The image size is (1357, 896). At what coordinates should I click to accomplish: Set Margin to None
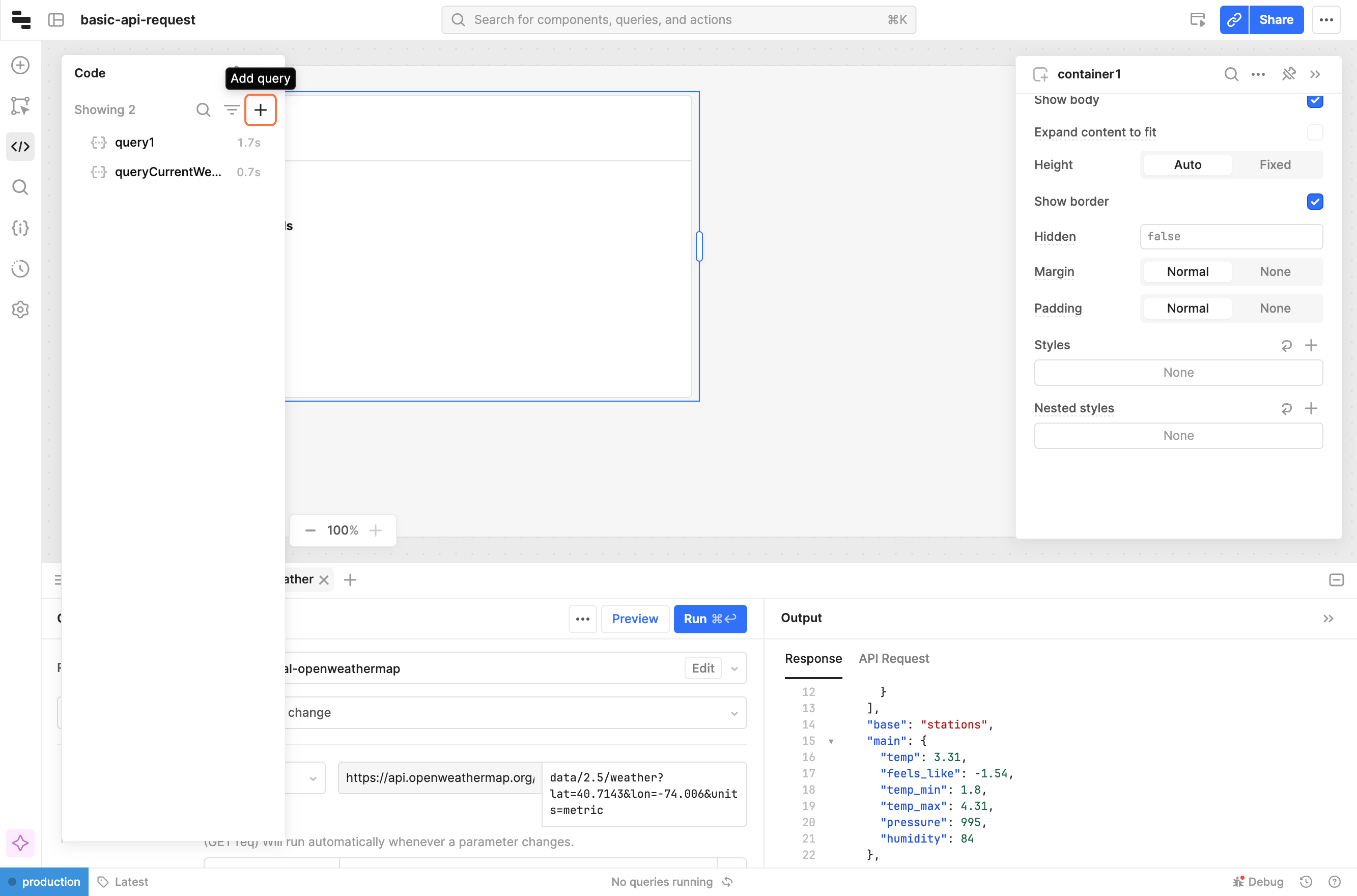pyautogui.click(x=1275, y=271)
